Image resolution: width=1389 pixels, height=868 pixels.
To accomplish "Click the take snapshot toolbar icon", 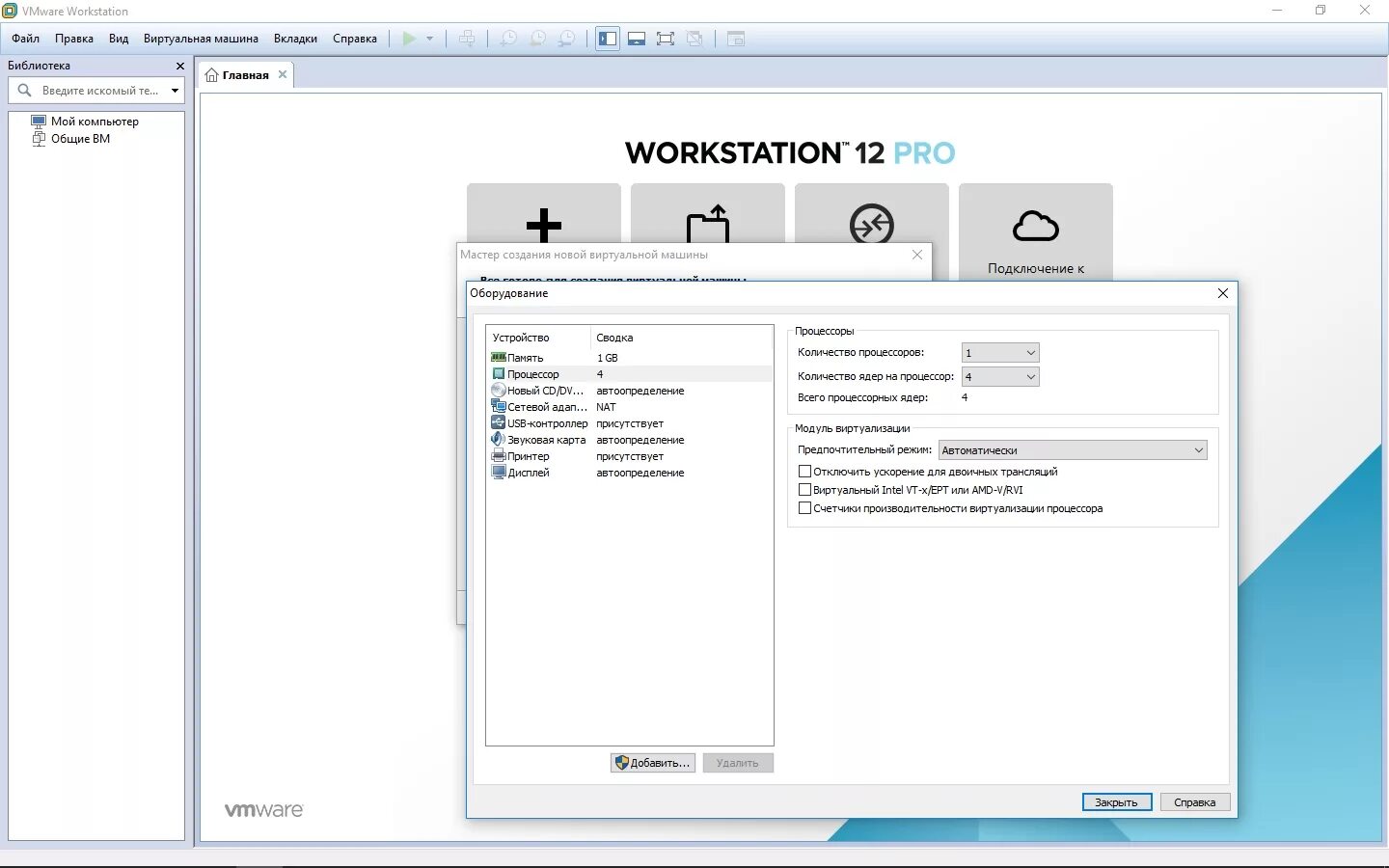I will click(506, 39).
